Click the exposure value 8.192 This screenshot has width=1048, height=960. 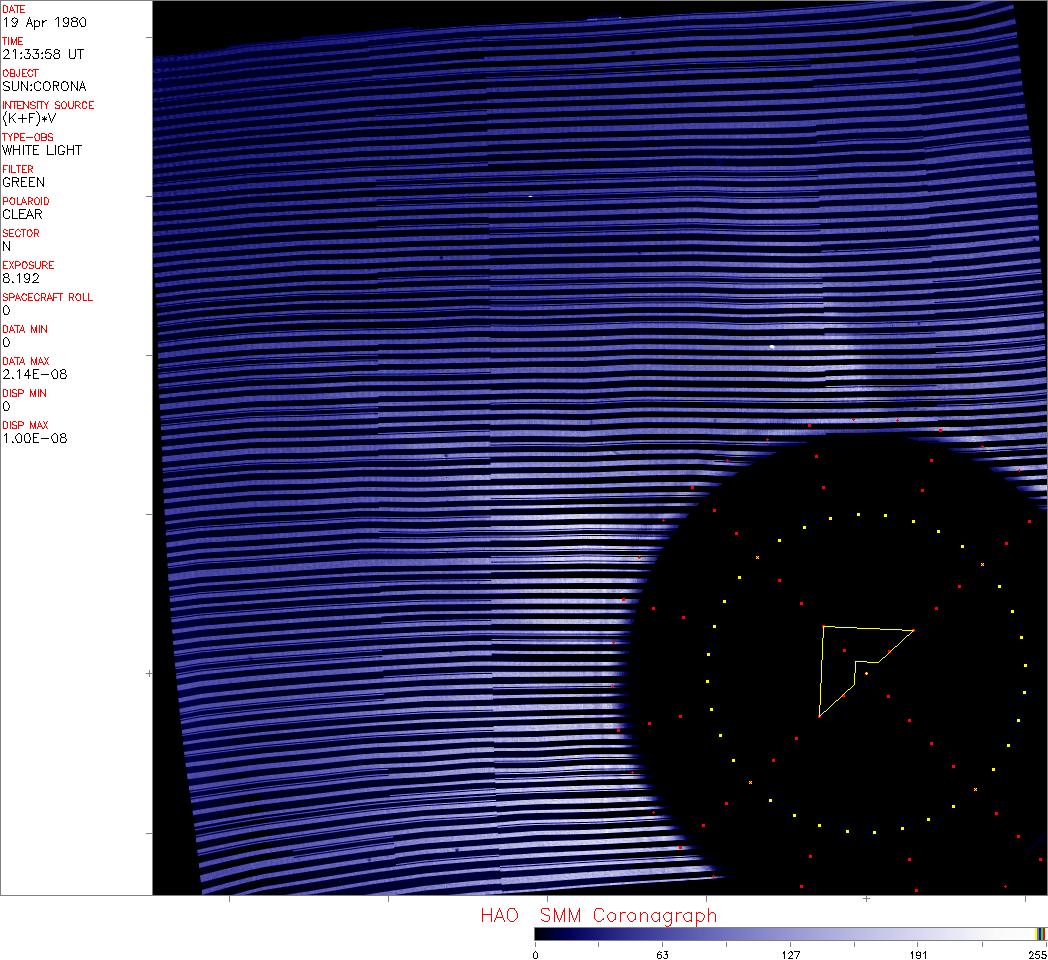click(20, 278)
